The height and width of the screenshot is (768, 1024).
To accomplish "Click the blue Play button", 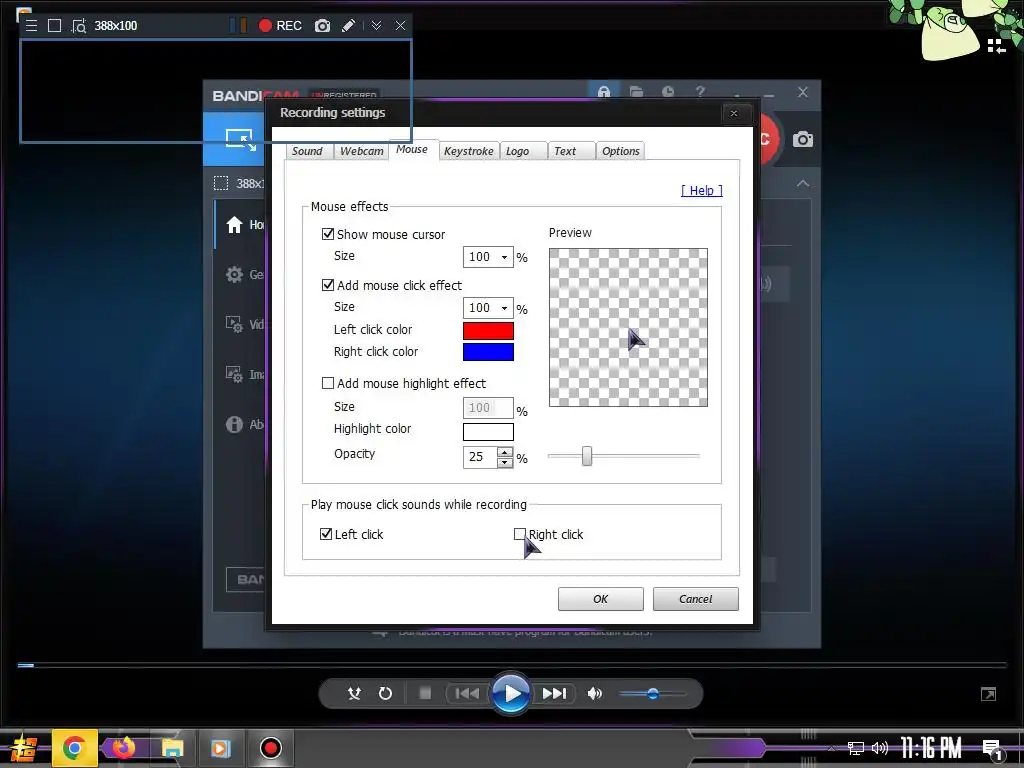I will click(511, 694).
